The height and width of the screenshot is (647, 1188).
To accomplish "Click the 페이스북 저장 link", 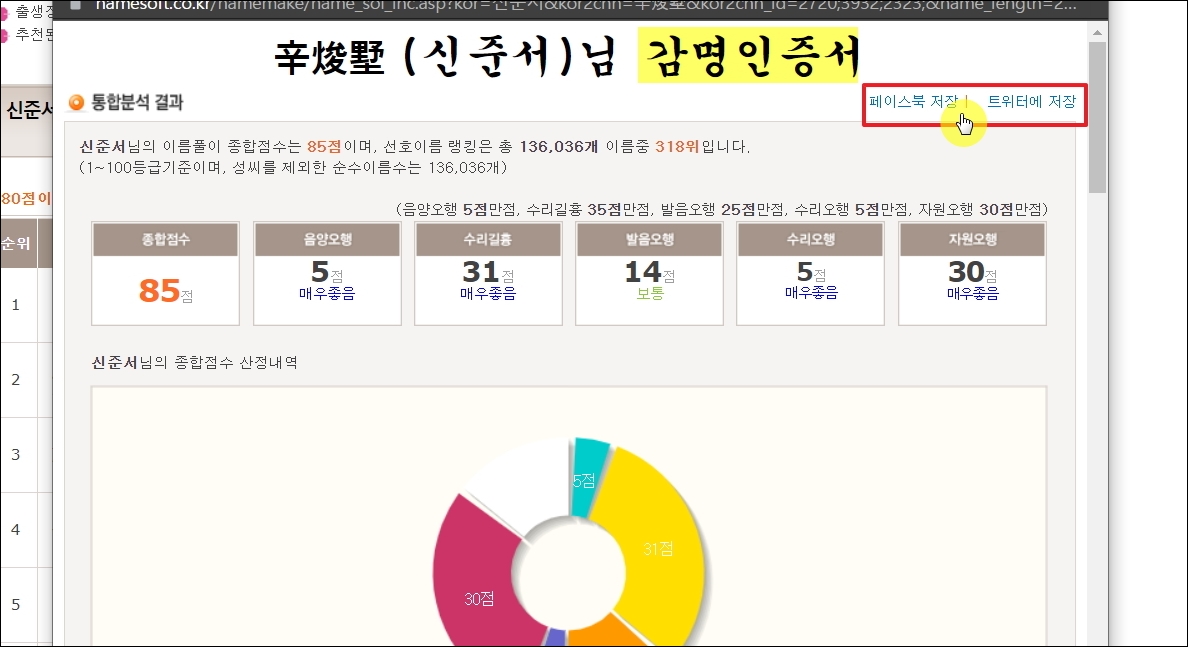I will click(x=914, y=102).
